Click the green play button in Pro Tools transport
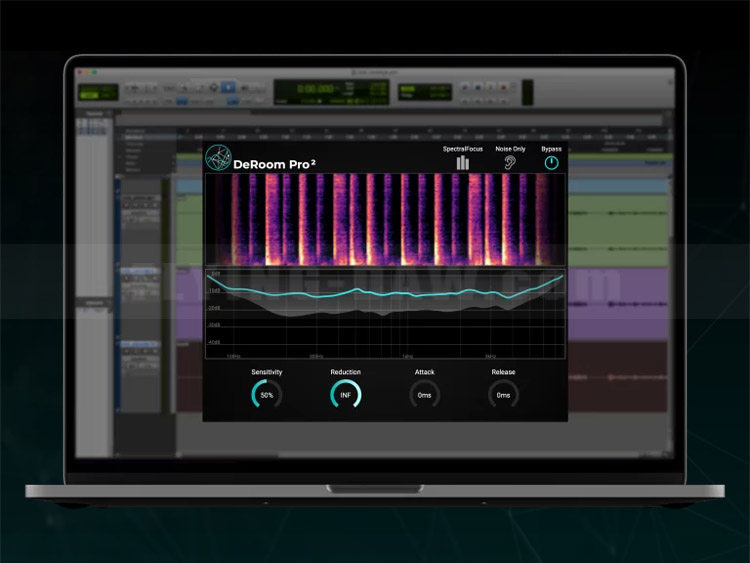Viewport: 750px width, 563px height. pyautogui.click(x=490, y=88)
